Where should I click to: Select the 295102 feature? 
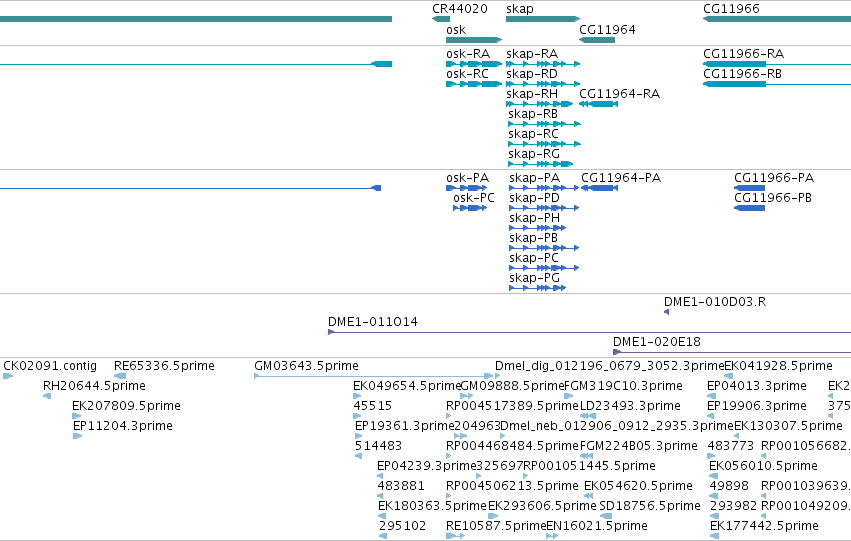pos(383,536)
